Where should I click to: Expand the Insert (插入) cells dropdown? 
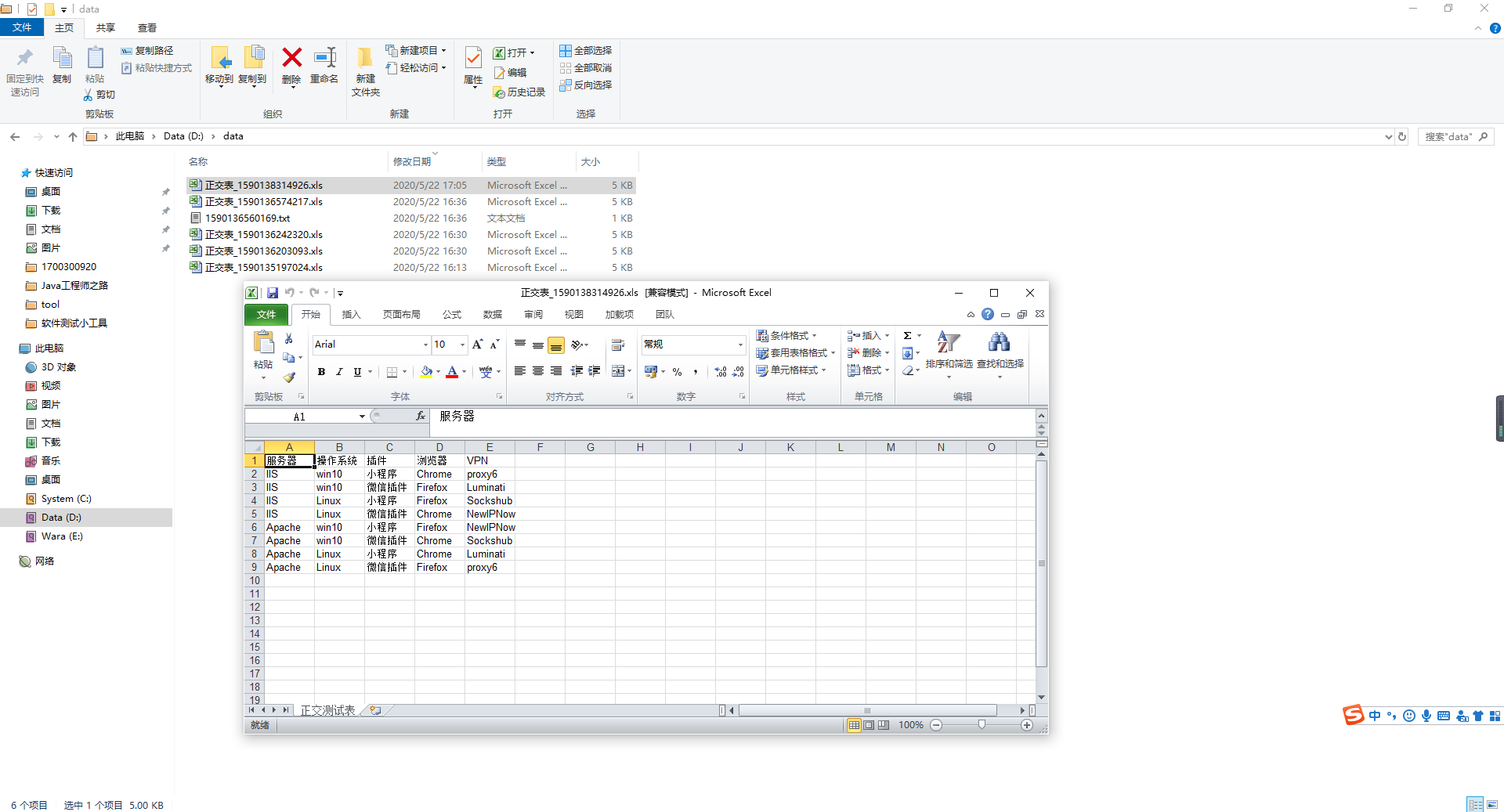coord(887,336)
